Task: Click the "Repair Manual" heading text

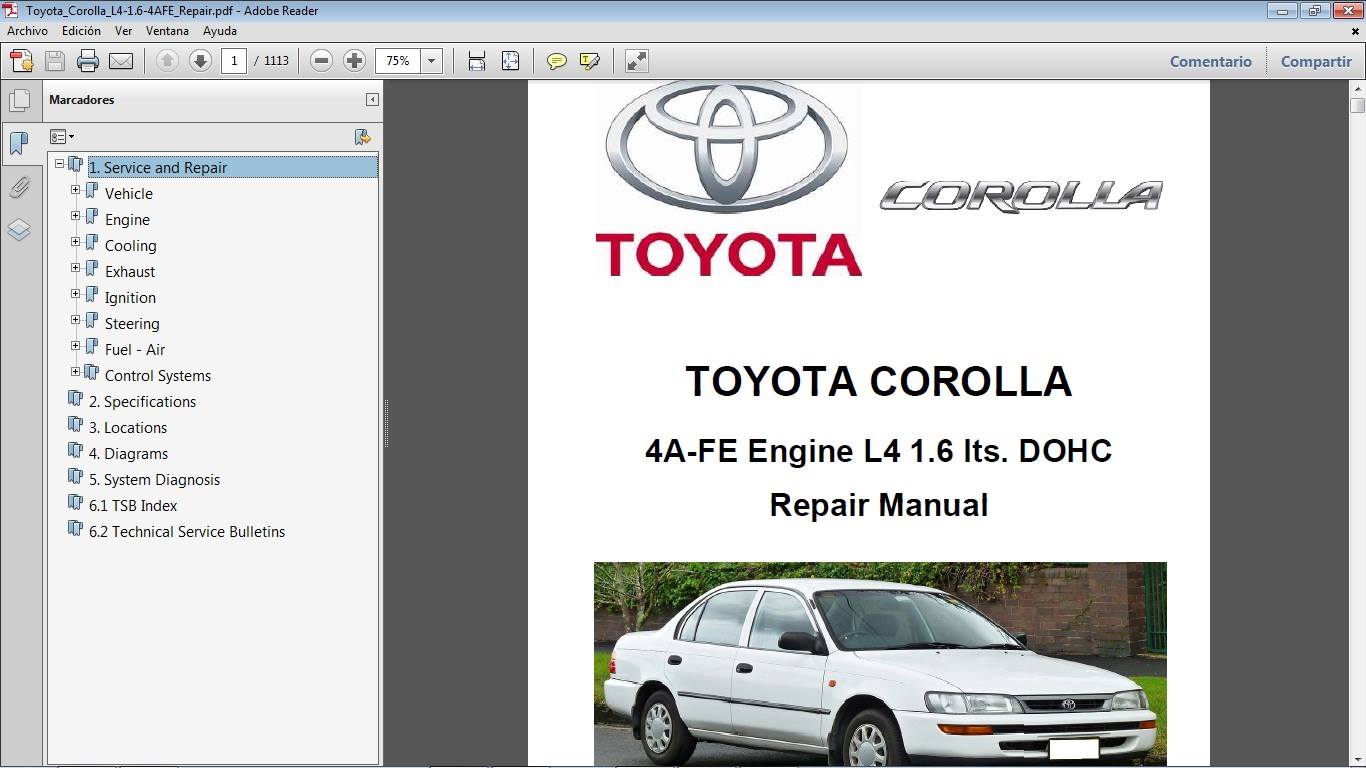Action: tap(878, 505)
